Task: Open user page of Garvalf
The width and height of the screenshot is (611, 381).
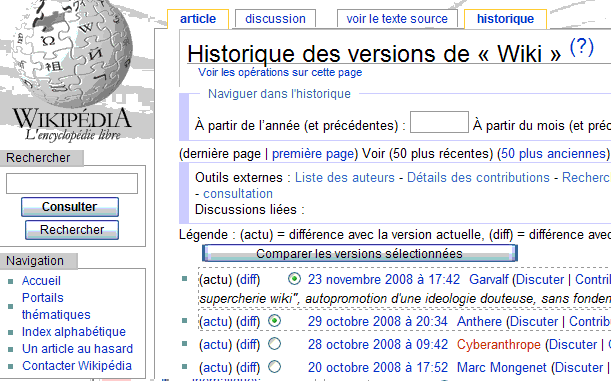Action: point(489,280)
